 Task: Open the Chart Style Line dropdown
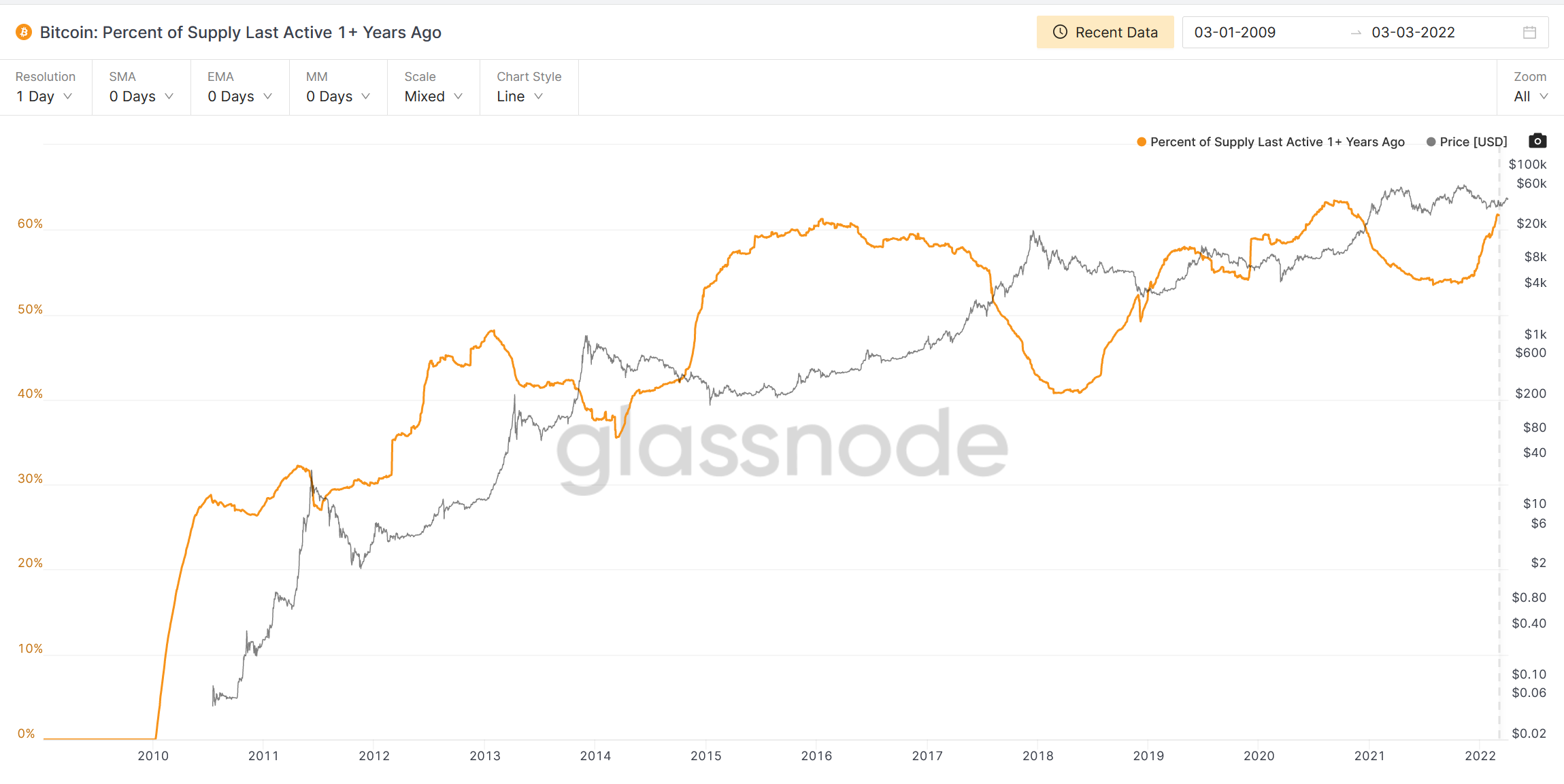520,97
